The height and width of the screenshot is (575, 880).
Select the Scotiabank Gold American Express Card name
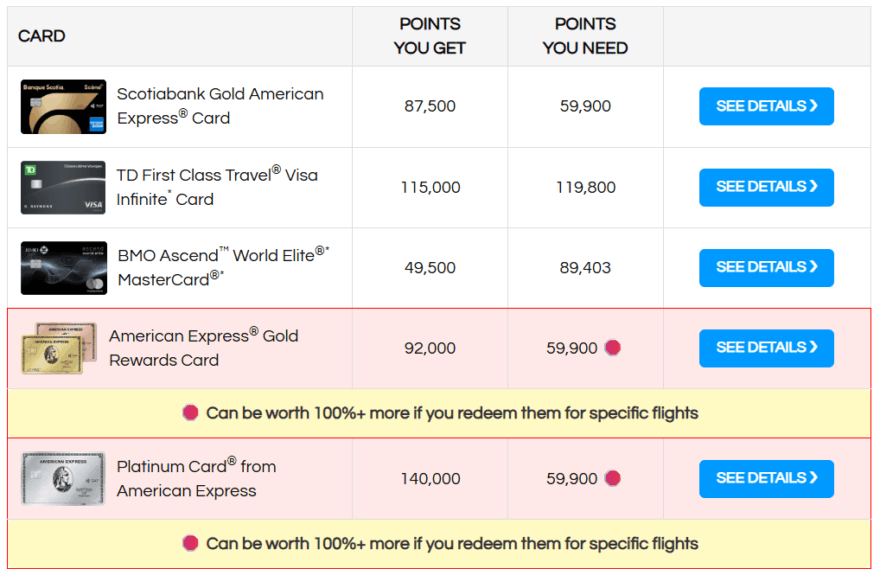[x=220, y=106]
